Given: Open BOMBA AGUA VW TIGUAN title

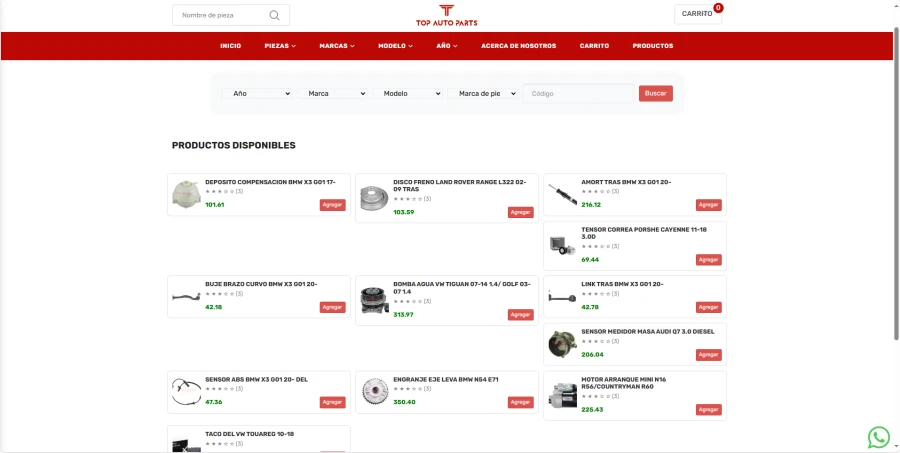Looking at the screenshot, I should (x=462, y=288).
